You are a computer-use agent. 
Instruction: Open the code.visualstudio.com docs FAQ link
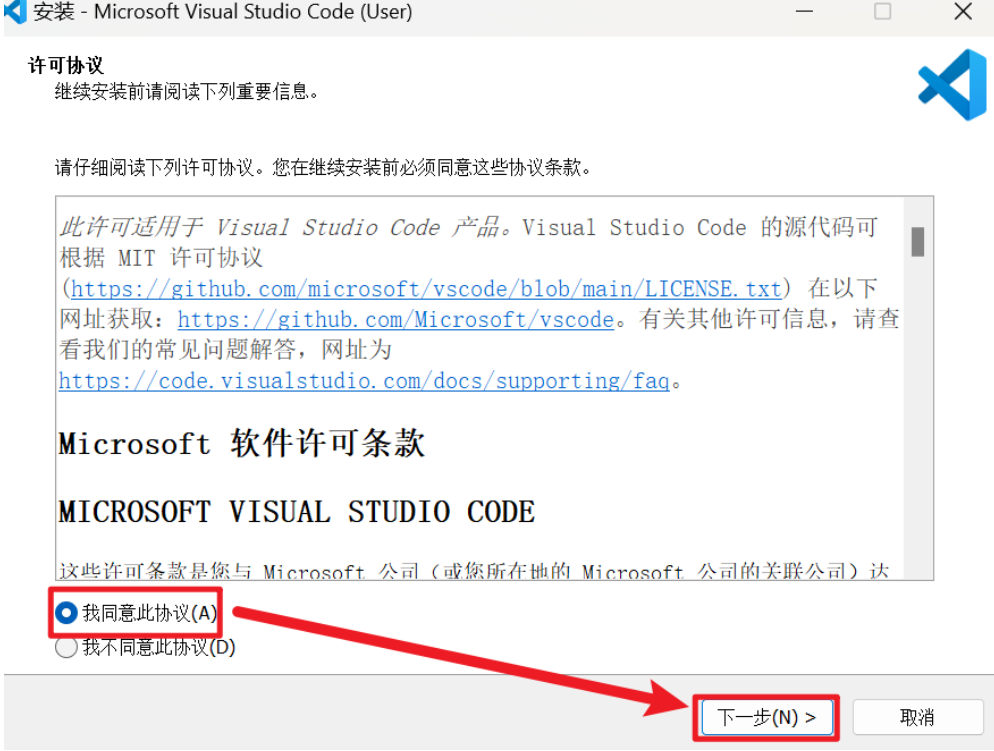364,381
